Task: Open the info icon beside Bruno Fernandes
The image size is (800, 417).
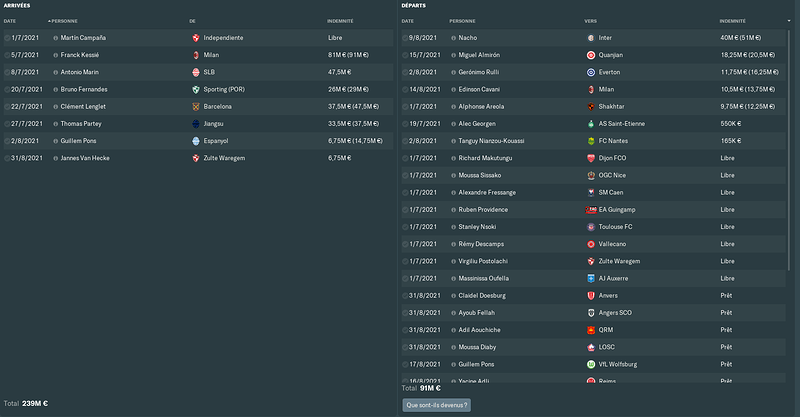Action: (56, 90)
